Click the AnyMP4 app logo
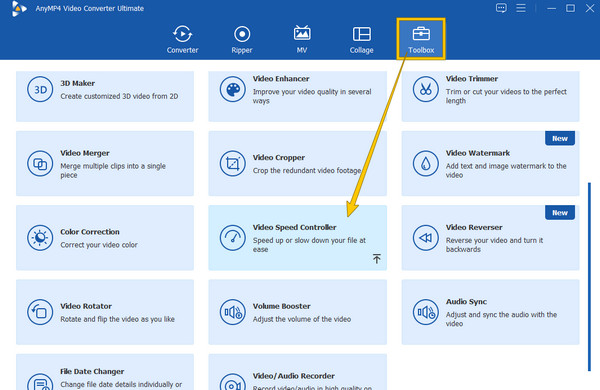 (18, 8)
